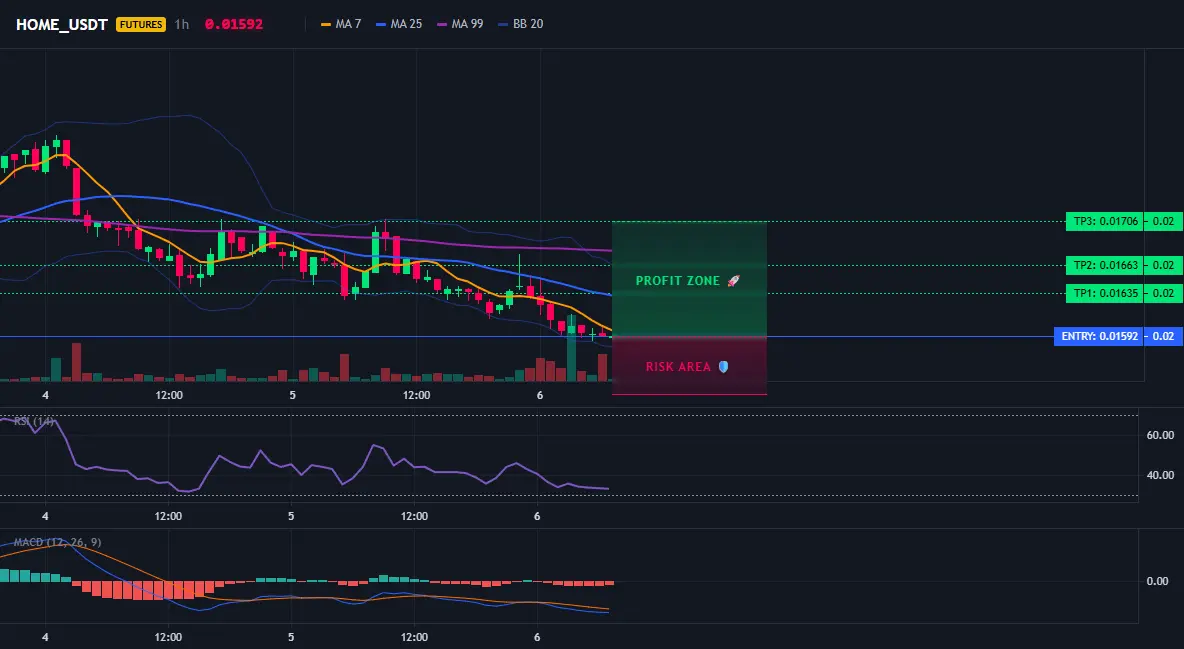Click the HOME_USDT symbol name

(x=62, y=24)
